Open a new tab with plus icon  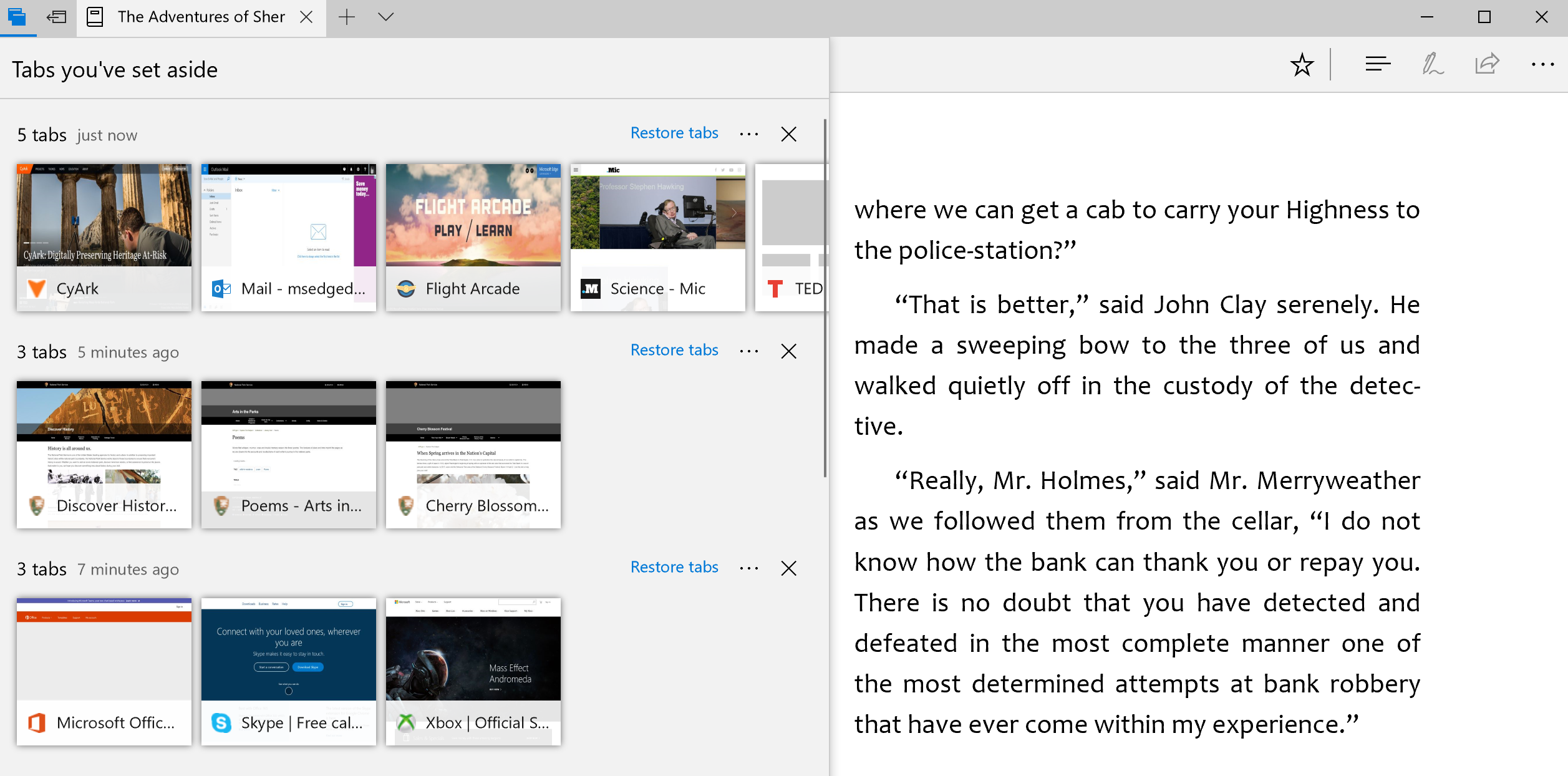[347, 17]
